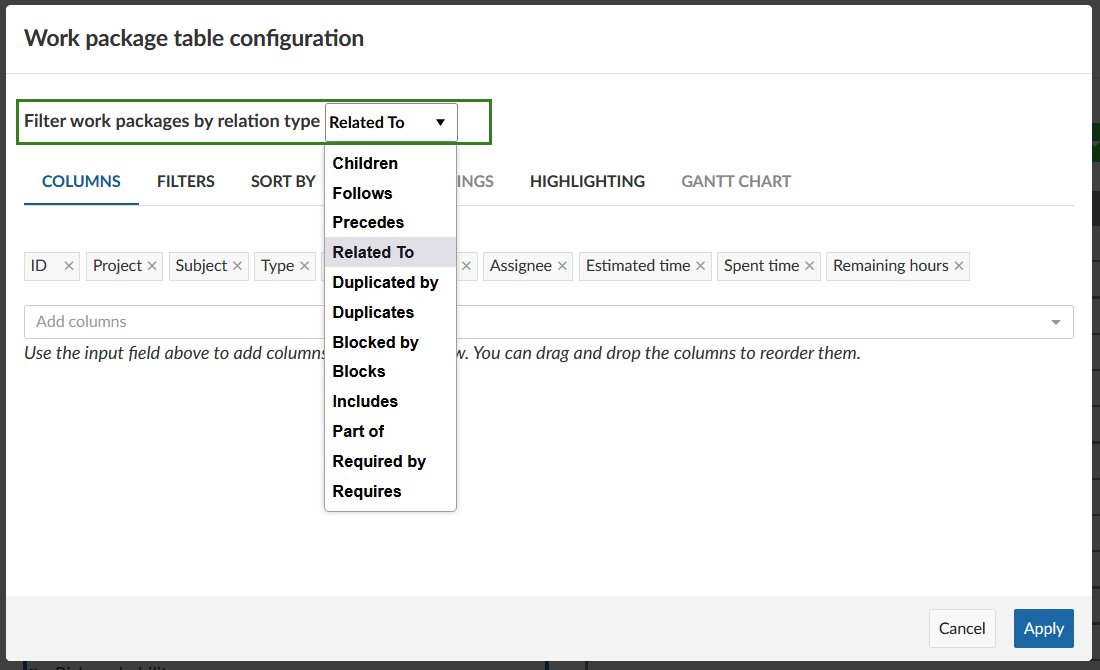The height and width of the screenshot is (670, 1100).
Task: Remove the Remaining hours column
Action: 959,266
